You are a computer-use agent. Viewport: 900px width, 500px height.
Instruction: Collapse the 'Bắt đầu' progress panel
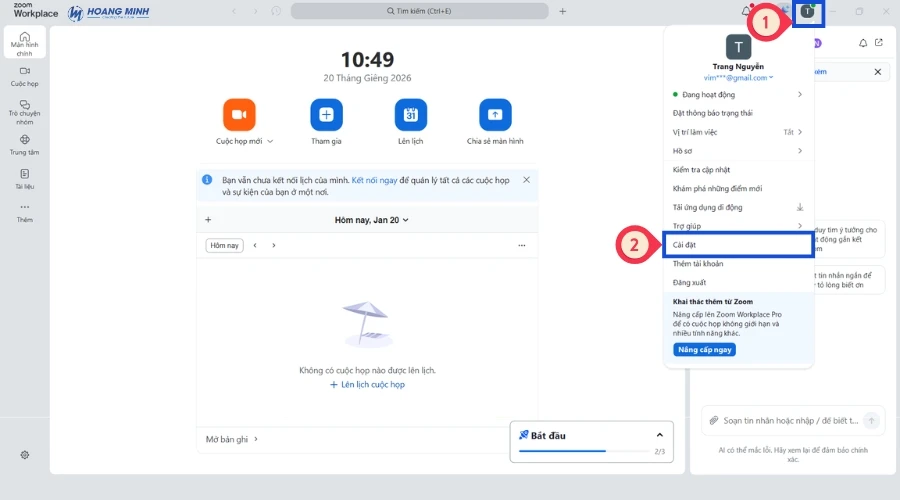(659, 435)
